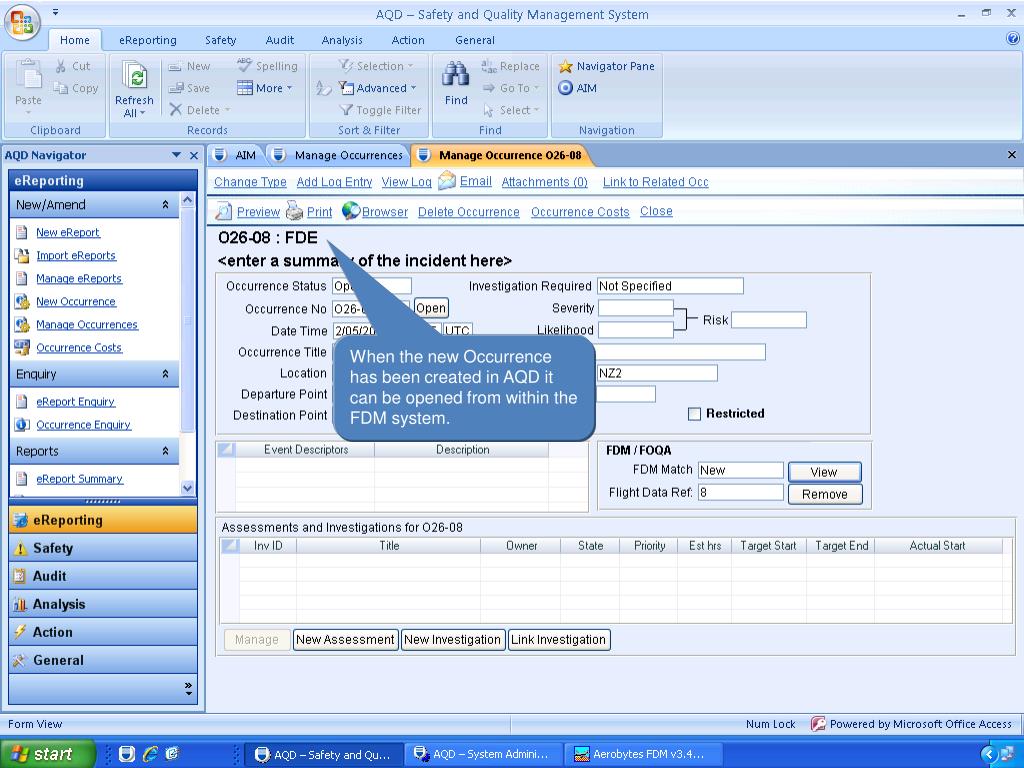This screenshot has height=768, width=1024.
Task: Click the Find binoculars icon
Action: (x=456, y=74)
